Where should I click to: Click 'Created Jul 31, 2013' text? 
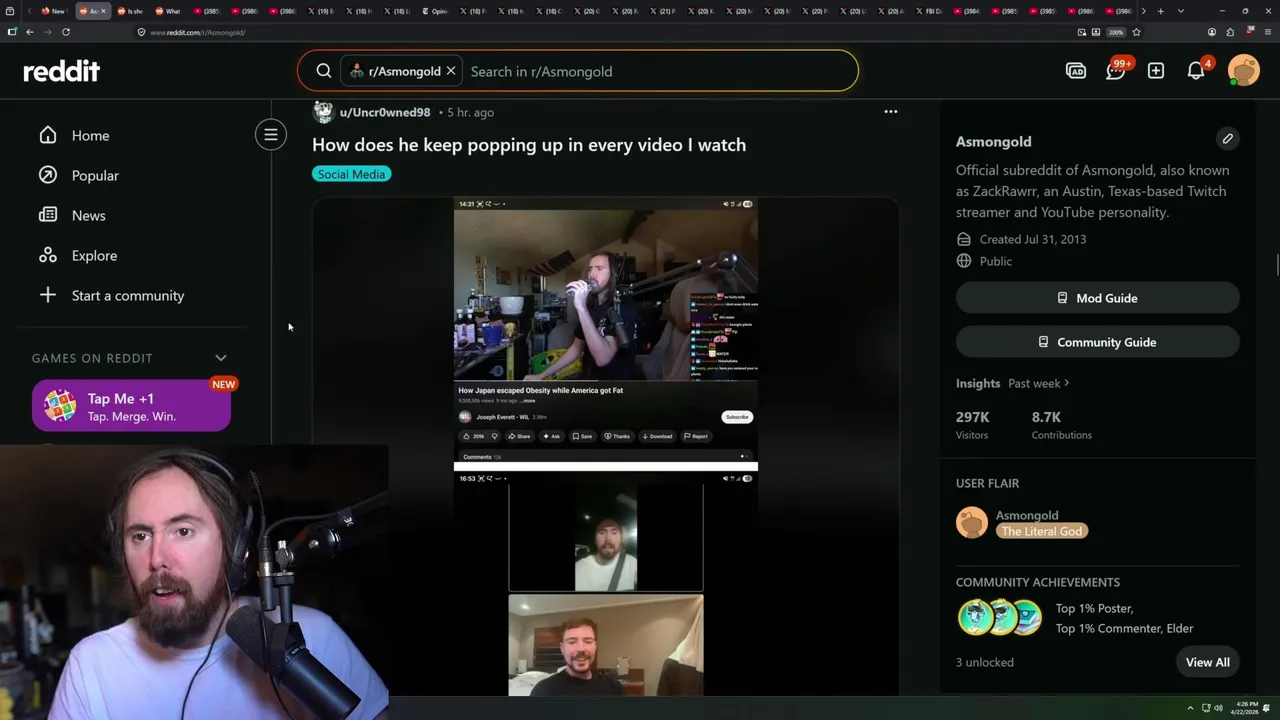pyautogui.click(x=1032, y=239)
